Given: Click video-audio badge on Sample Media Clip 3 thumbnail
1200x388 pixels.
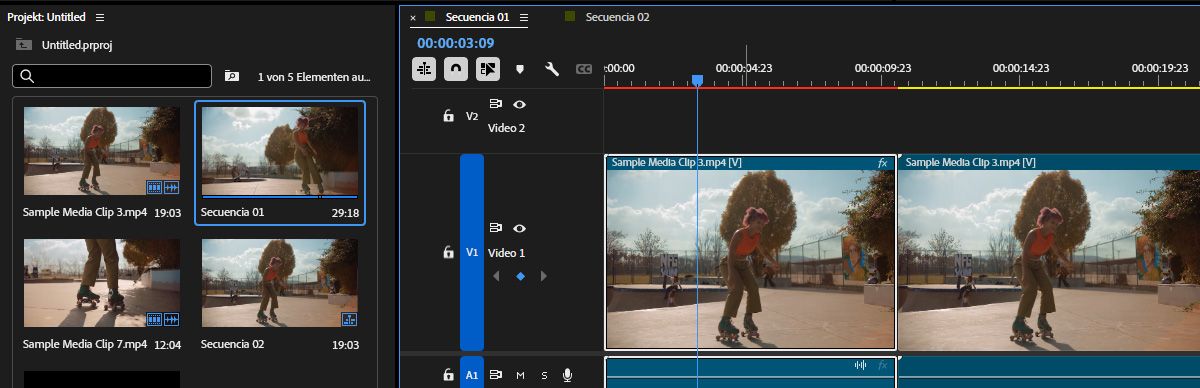Looking at the screenshot, I should click(x=162, y=187).
